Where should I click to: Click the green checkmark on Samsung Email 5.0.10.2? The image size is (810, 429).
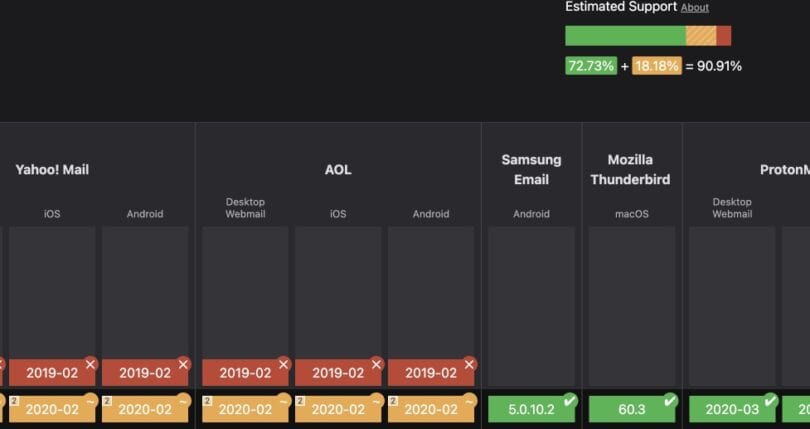click(x=570, y=401)
